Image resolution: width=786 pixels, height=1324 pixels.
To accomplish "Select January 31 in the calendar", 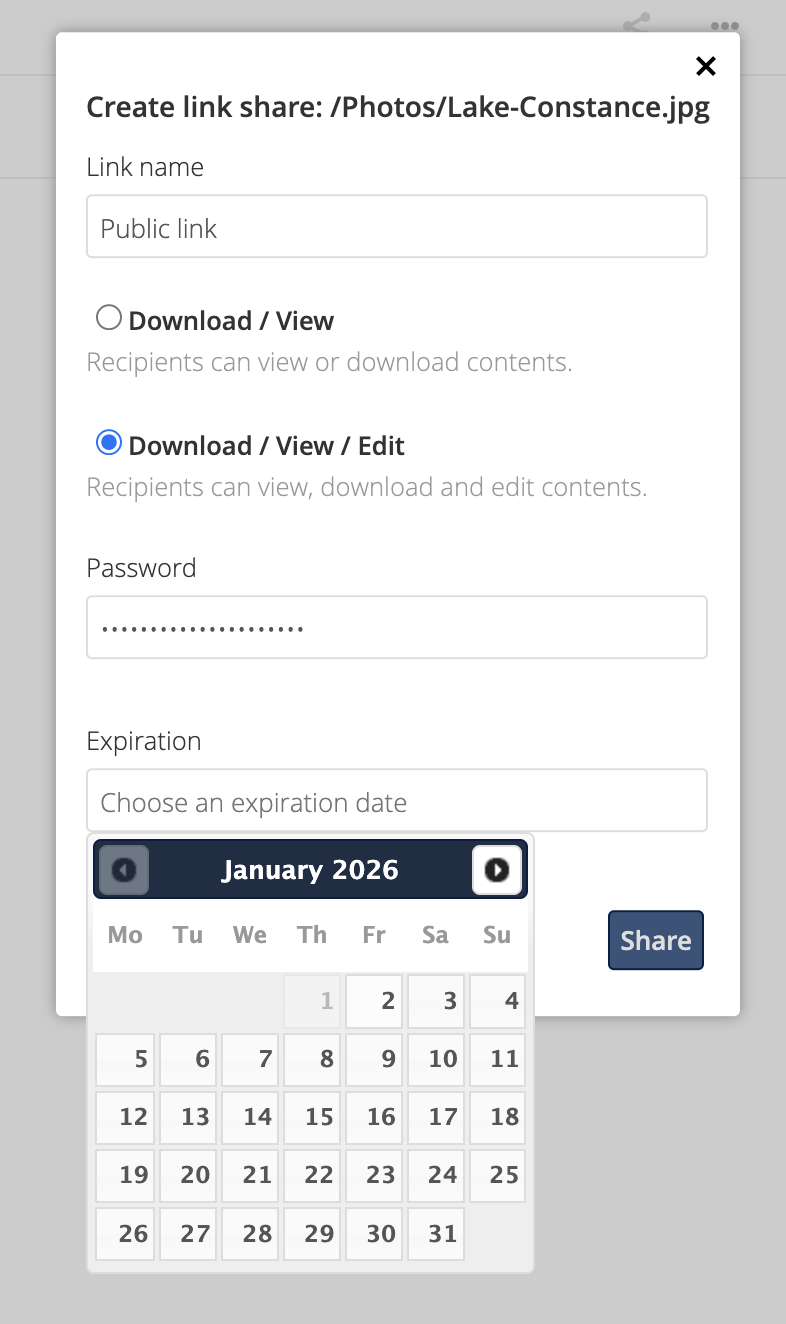I will point(435,1233).
